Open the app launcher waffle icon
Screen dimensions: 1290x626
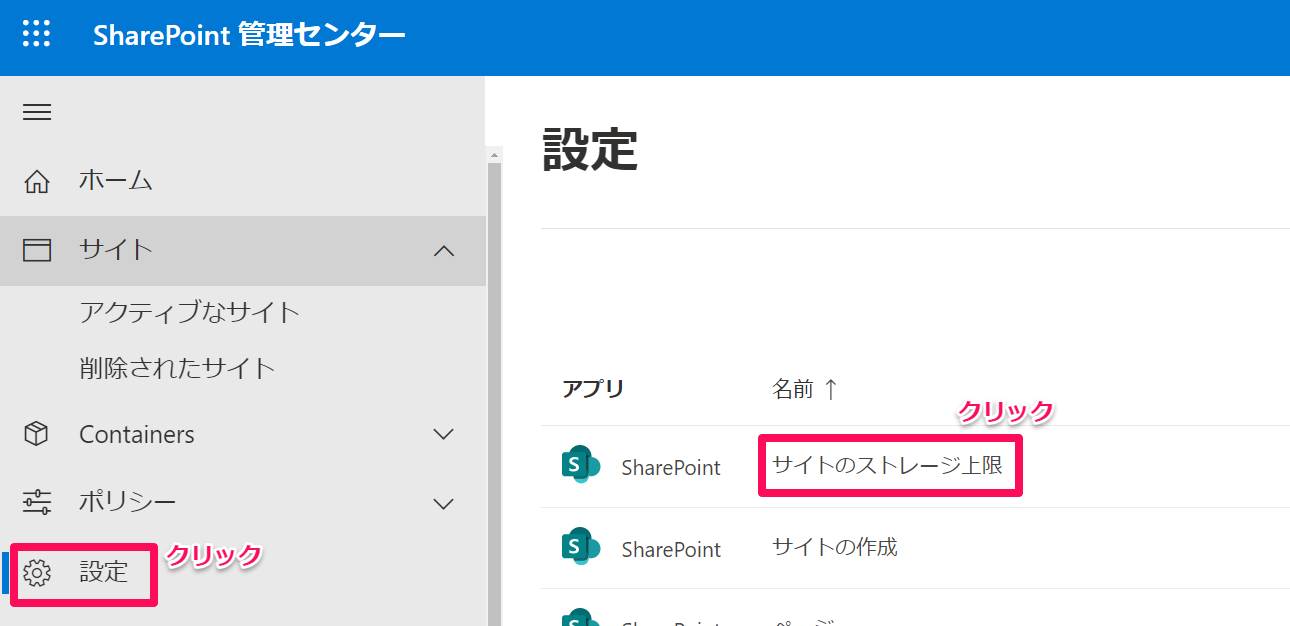coord(36,33)
